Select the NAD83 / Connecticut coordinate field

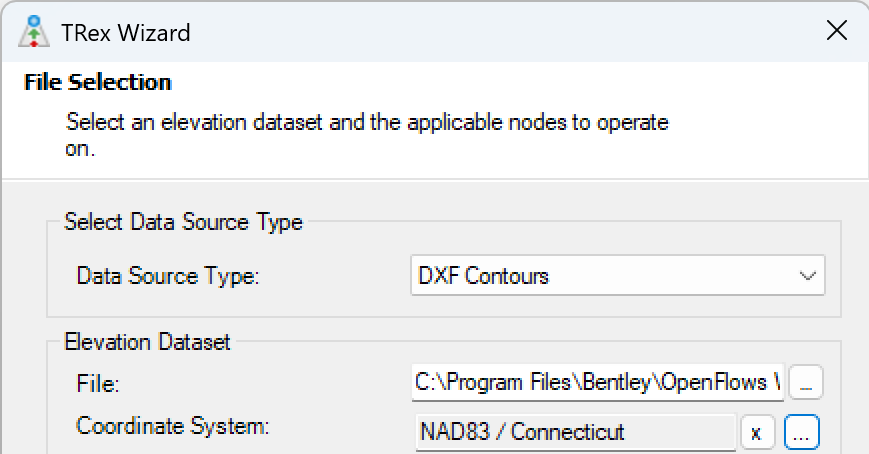pos(575,432)
